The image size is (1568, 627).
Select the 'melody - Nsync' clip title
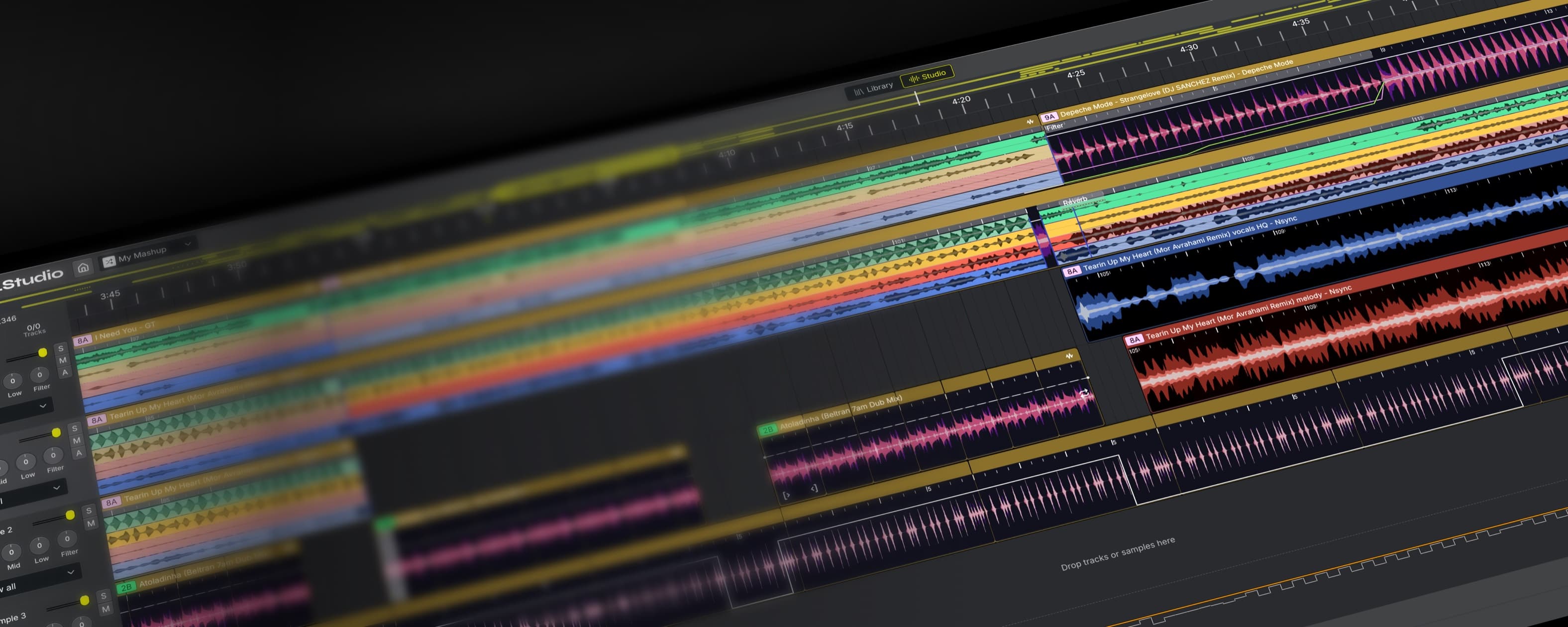(1249, 313)
